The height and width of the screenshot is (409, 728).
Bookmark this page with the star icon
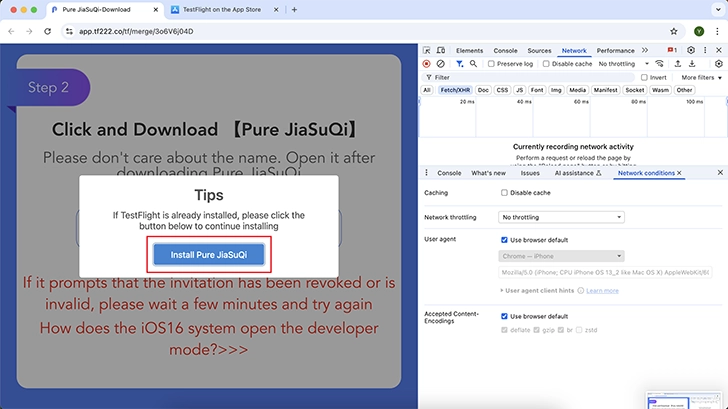click(x=673, y=31)
